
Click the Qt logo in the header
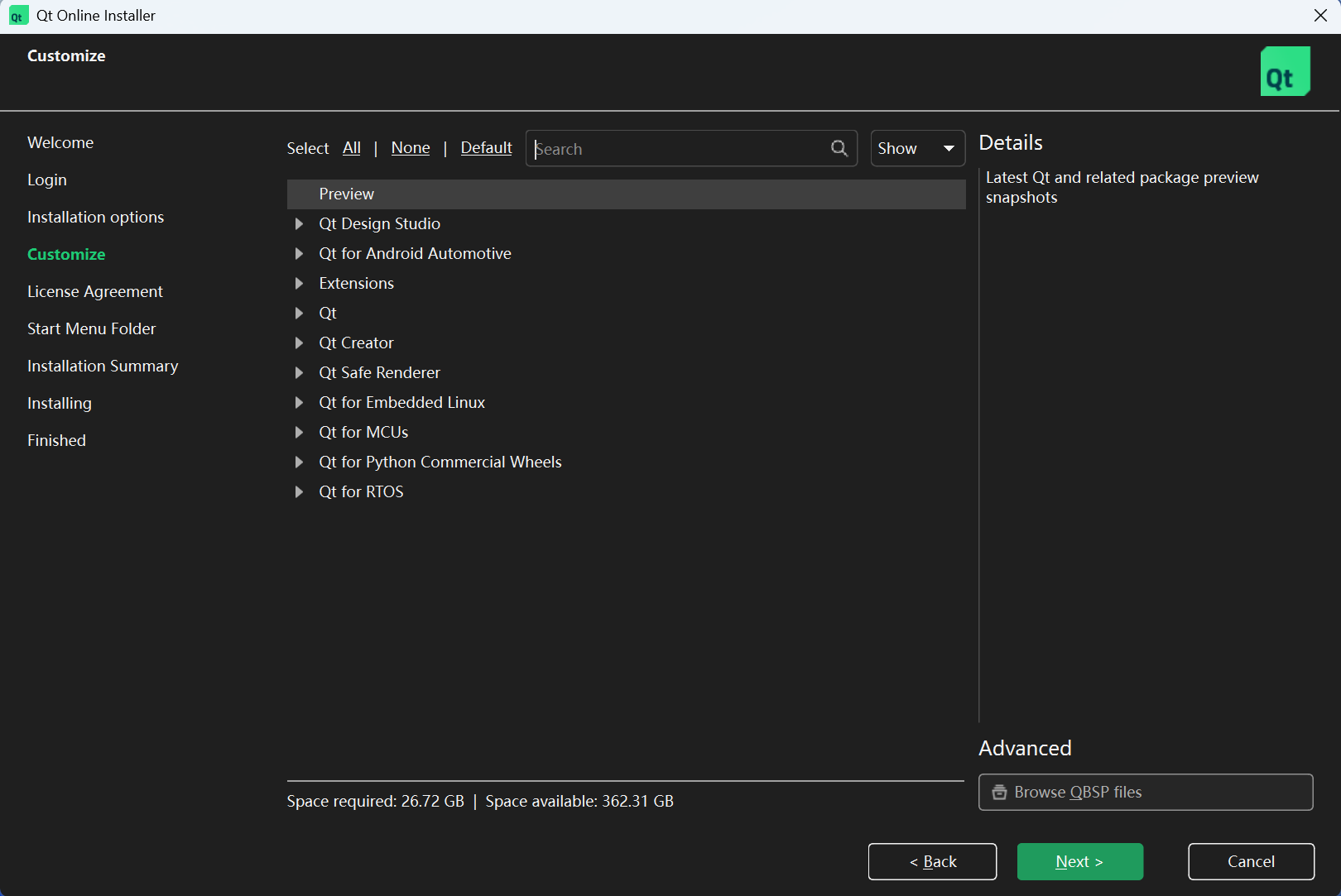[x=1285, y=71]
